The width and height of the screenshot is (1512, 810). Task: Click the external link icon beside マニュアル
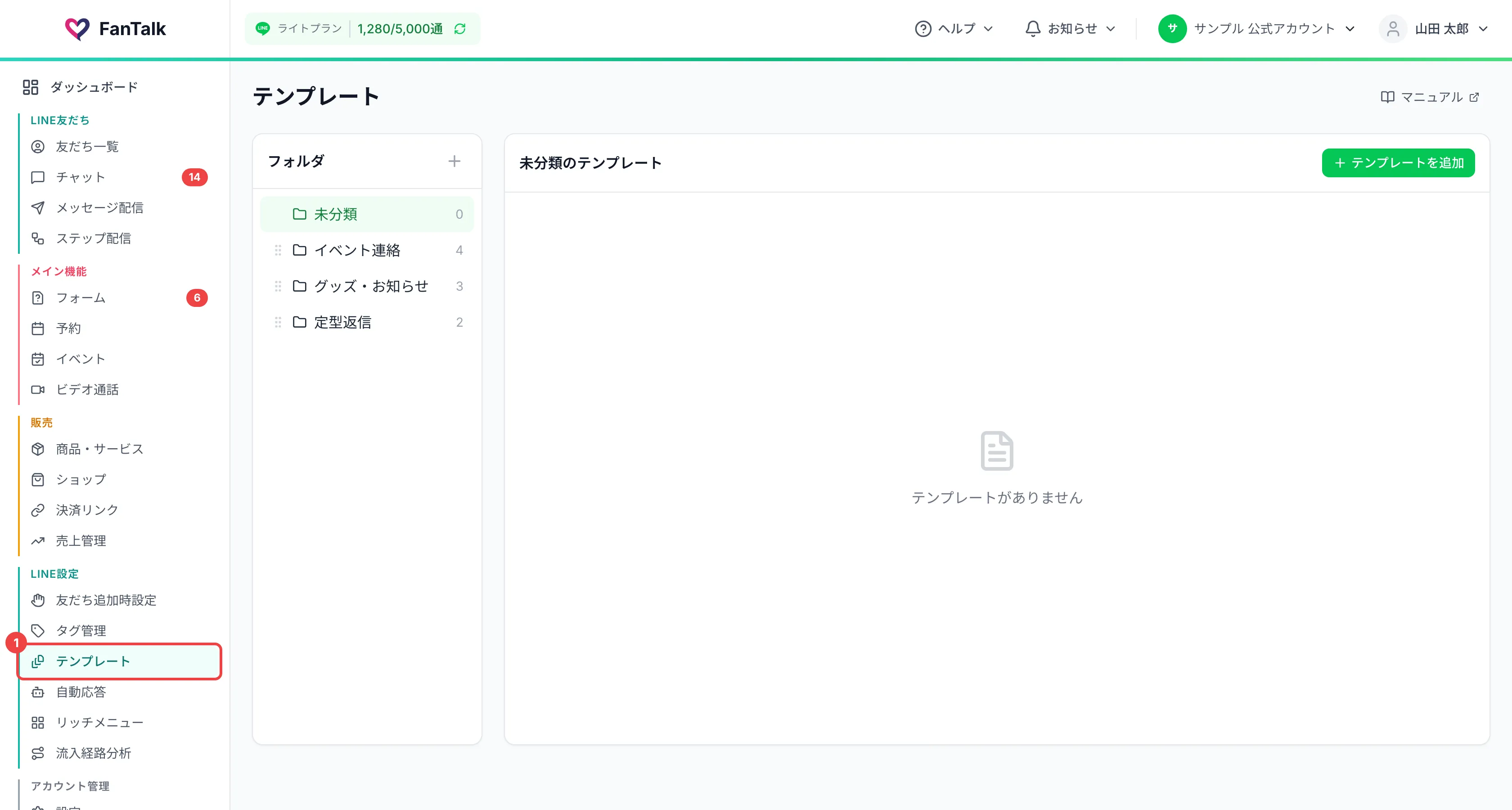pyautogui.click(x=1474, y=97)
